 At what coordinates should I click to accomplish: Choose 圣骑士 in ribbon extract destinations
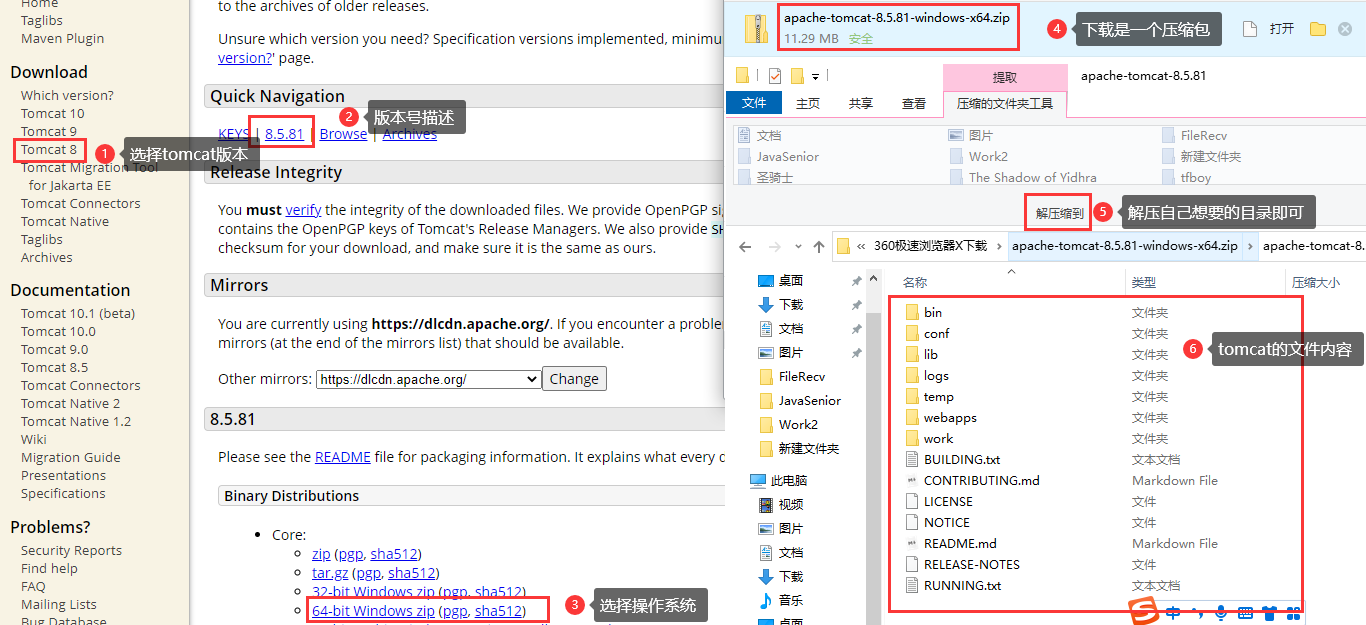766,177
